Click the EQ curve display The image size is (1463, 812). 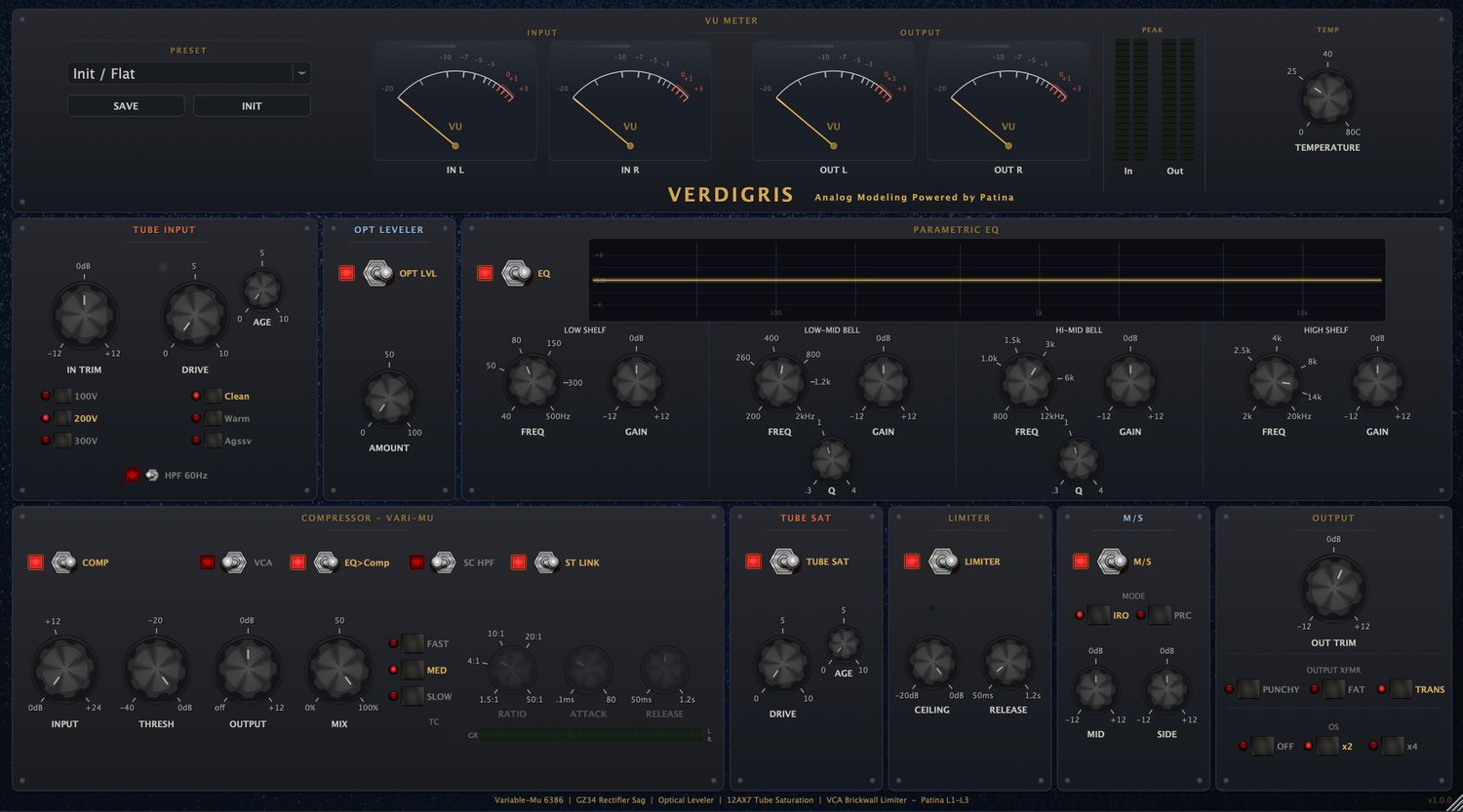(x=987, y=280)
